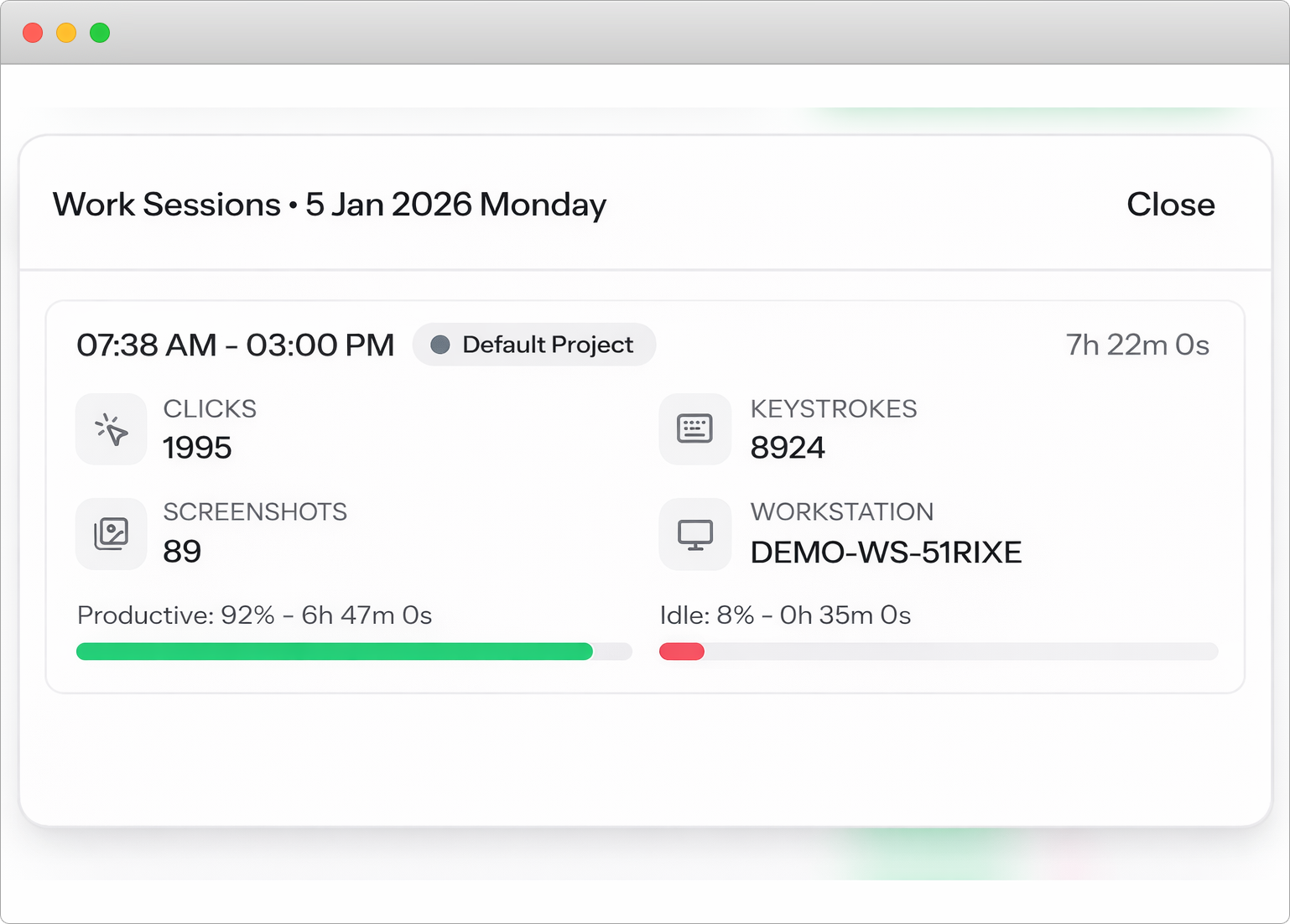Click the screenshots gallery icon
Image resolution: width=1290 pixels, height=924 pixels.
pos(112,534)
